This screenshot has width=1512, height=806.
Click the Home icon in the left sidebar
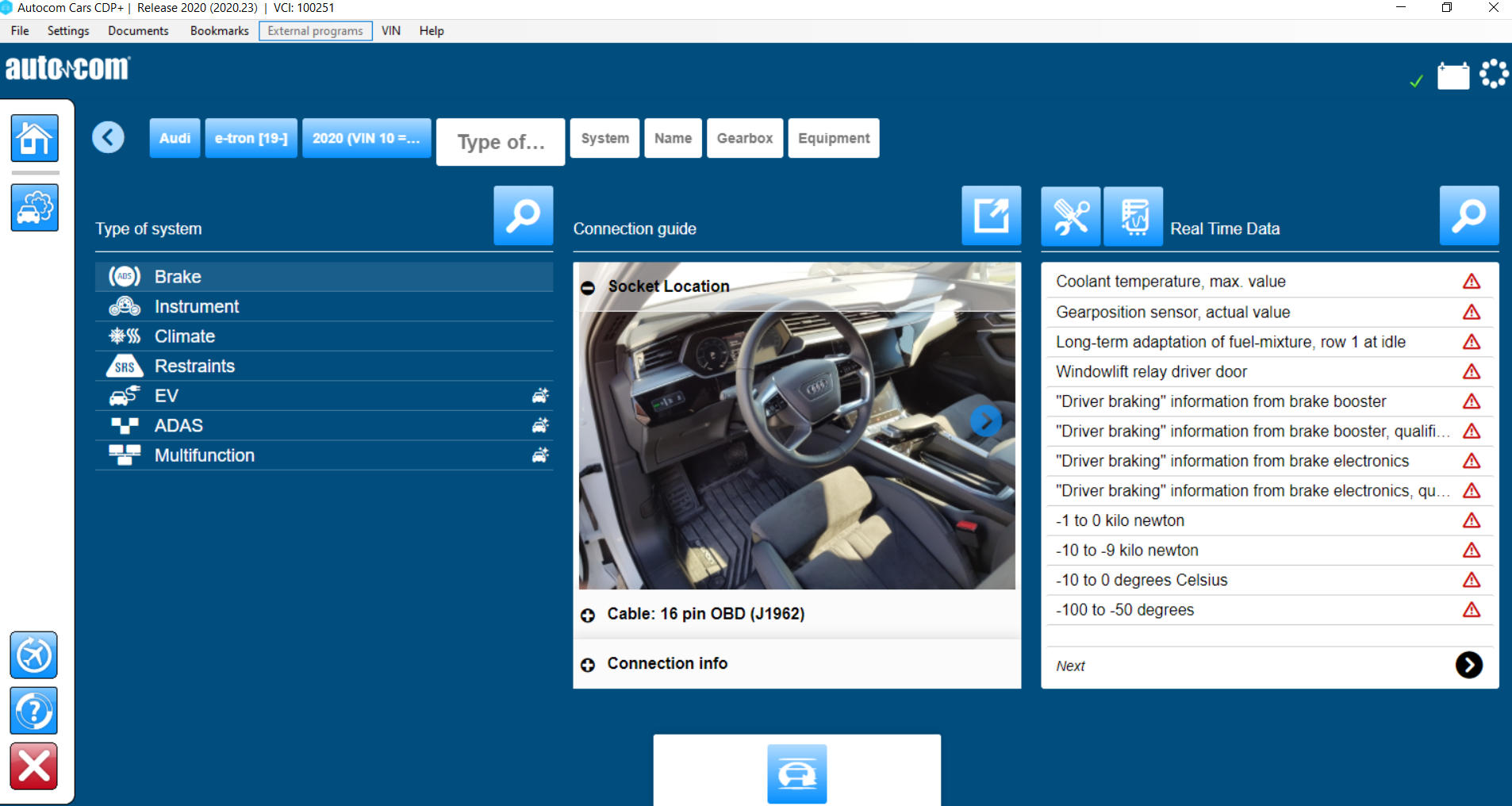34,138
